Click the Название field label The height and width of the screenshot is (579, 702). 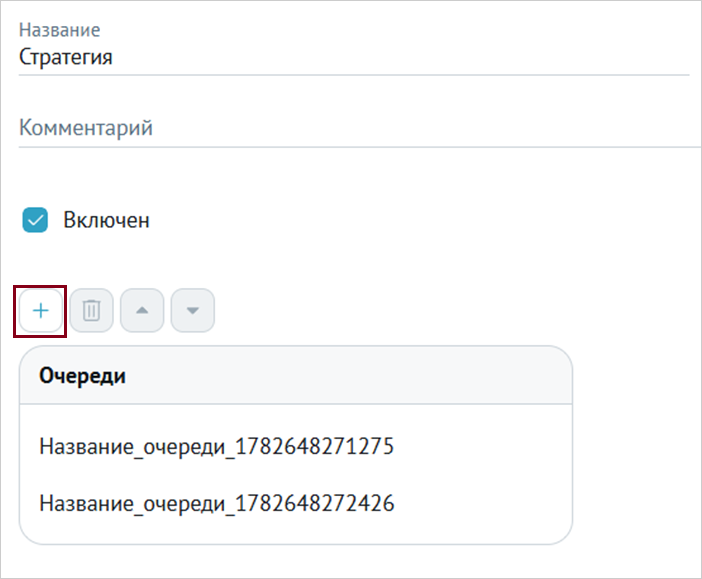click(60, 30)
